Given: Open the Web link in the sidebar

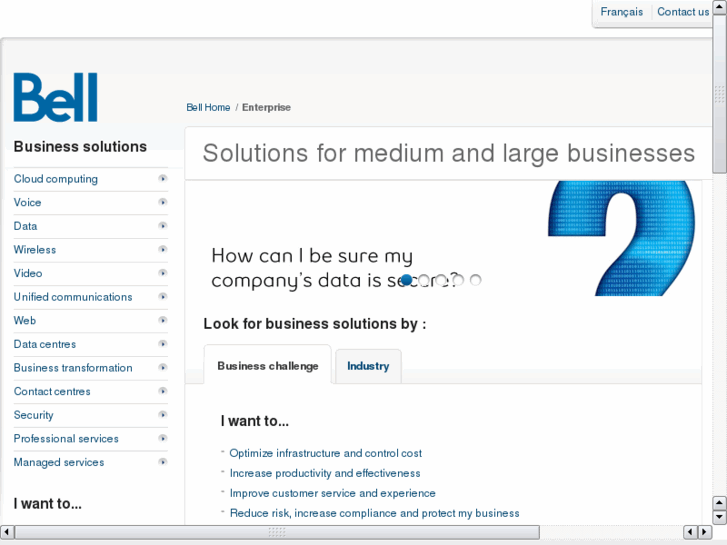Looking at the screenshot, I should [x=25, y=321].
